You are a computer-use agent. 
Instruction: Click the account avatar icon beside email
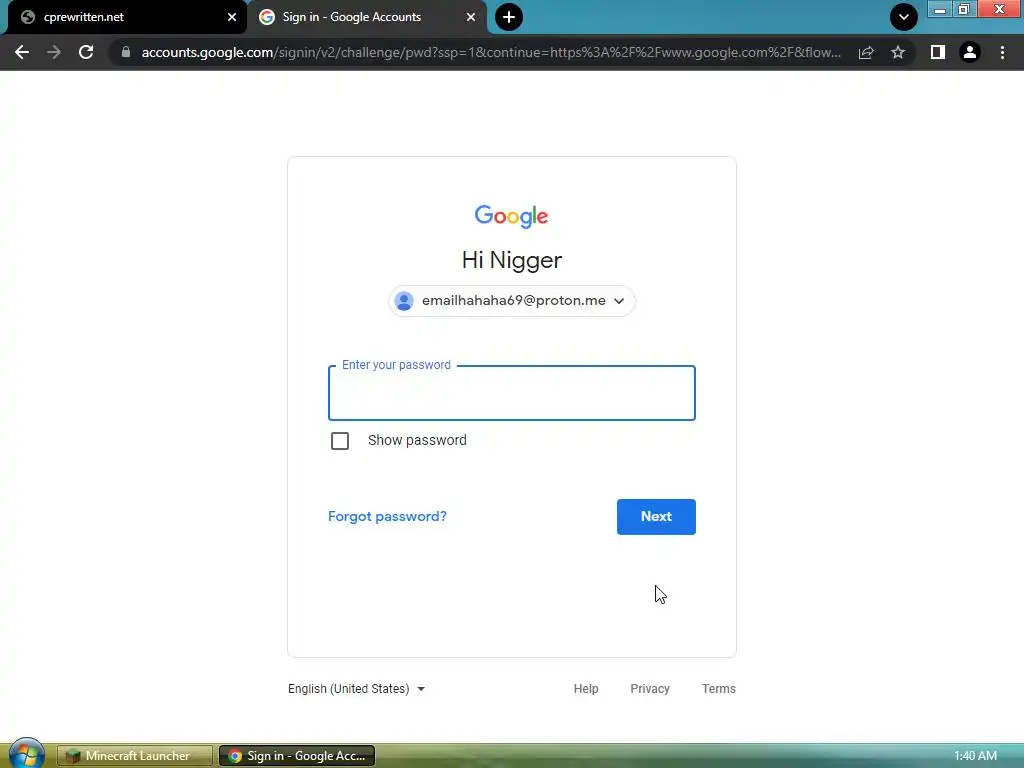click(404, 301)
